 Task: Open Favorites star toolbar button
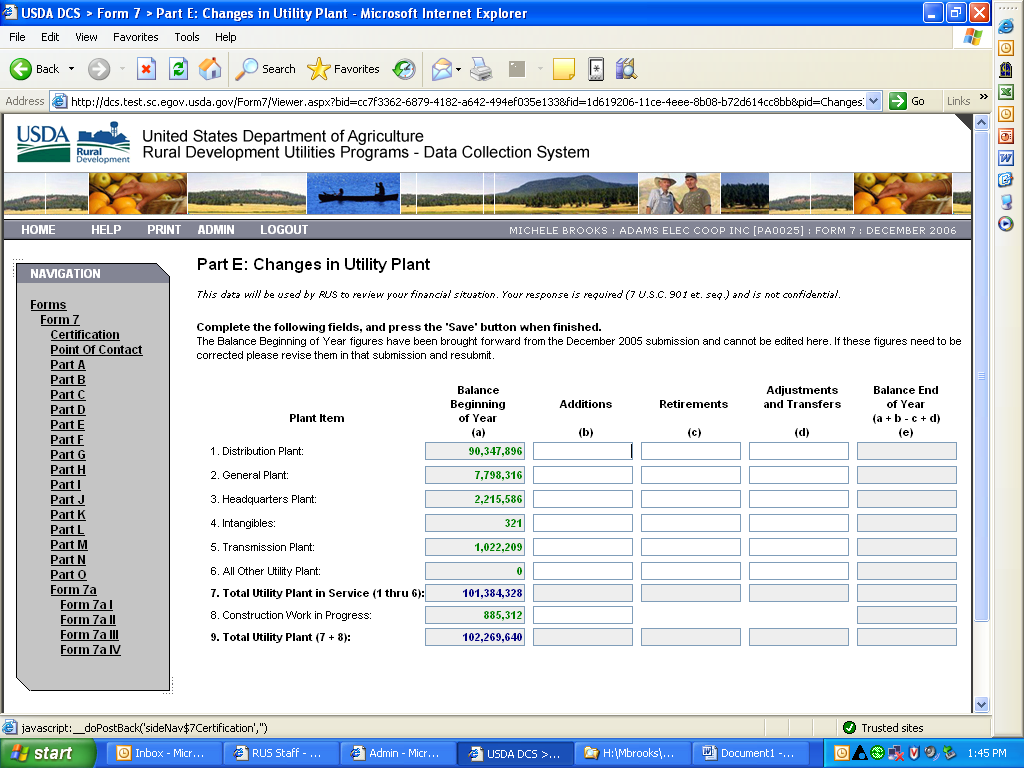[344, 69]
